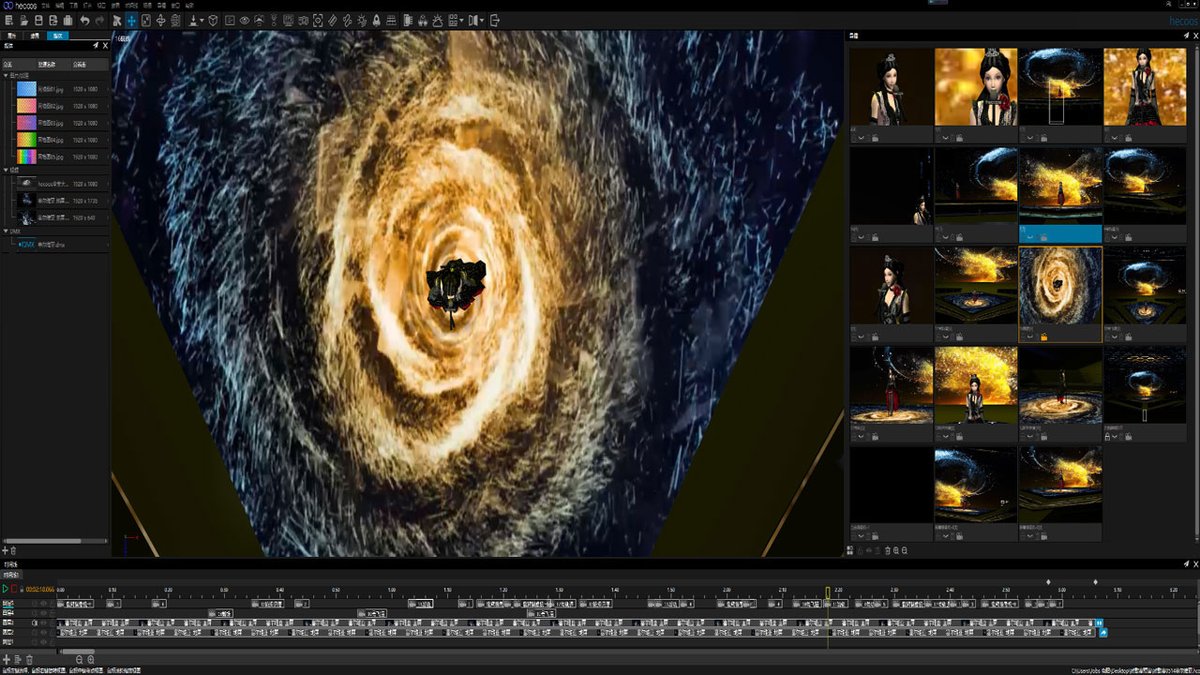Click the Redo arrow in top toolbar
The width and height of the screenshot is (1200, 675).
coord(100,20)
